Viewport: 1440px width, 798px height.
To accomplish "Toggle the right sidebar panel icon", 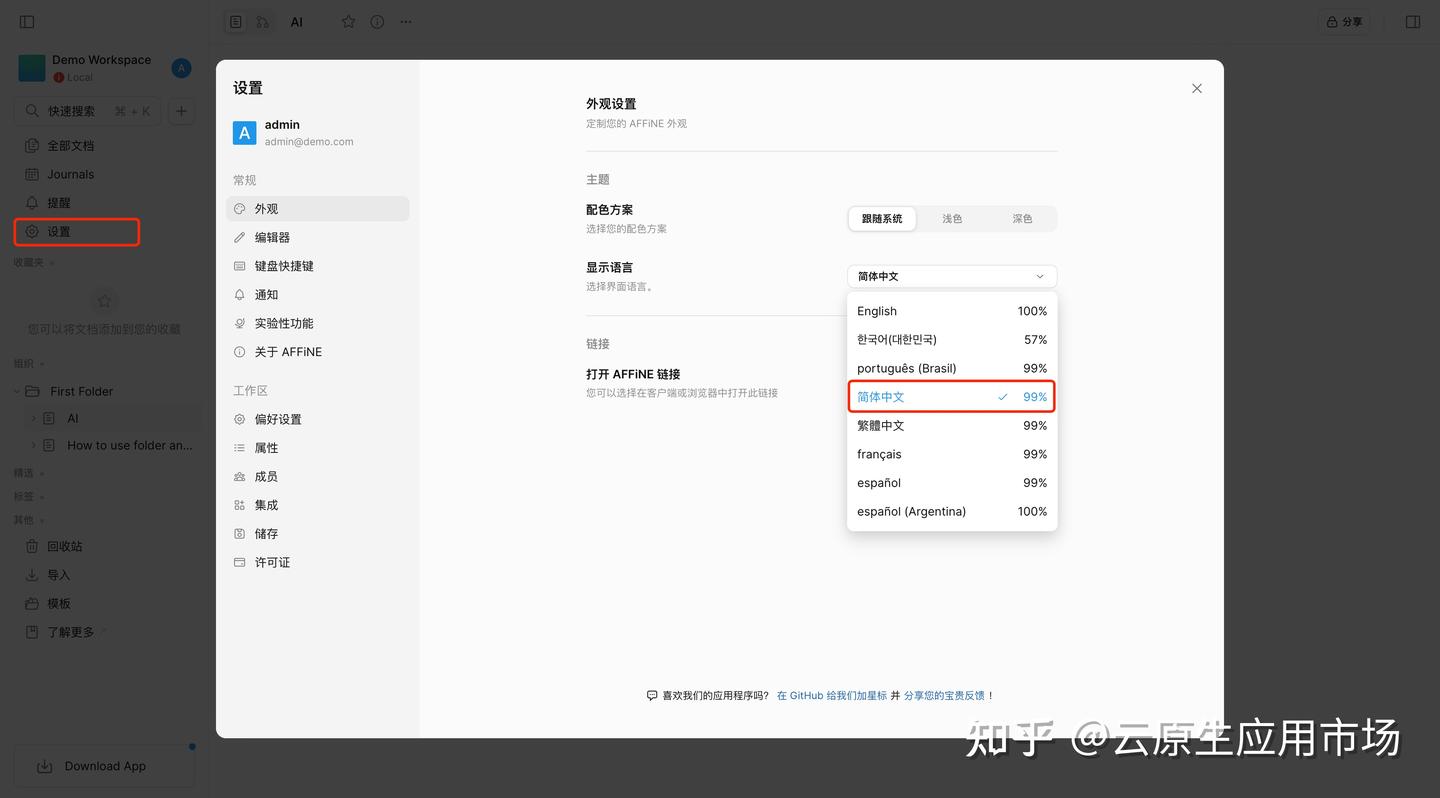I will (x=1413, y=22).
